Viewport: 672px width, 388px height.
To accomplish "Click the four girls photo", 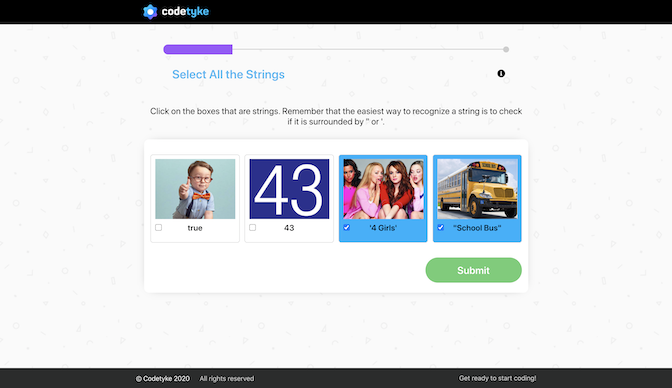I will pyautogui.click(x=384, y=189).
